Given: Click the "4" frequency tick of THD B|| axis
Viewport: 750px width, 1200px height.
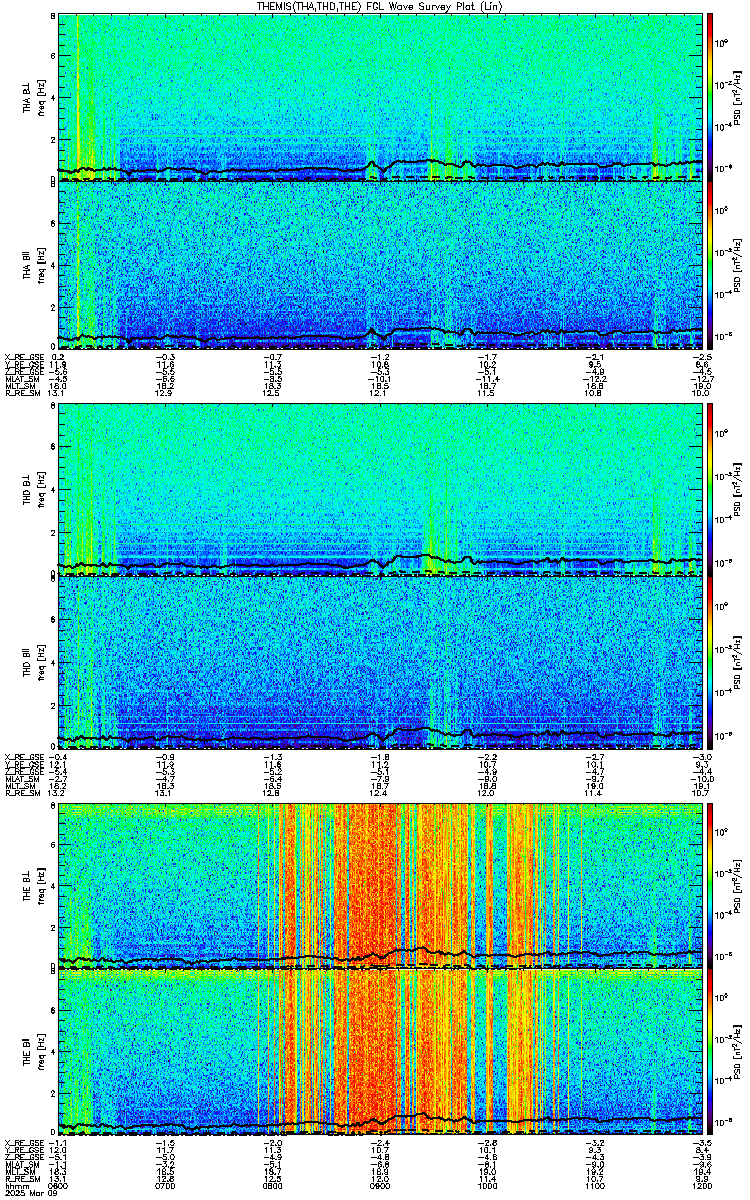Looking at the screenshot, I should pyautogui.click(x=52, y=662).
